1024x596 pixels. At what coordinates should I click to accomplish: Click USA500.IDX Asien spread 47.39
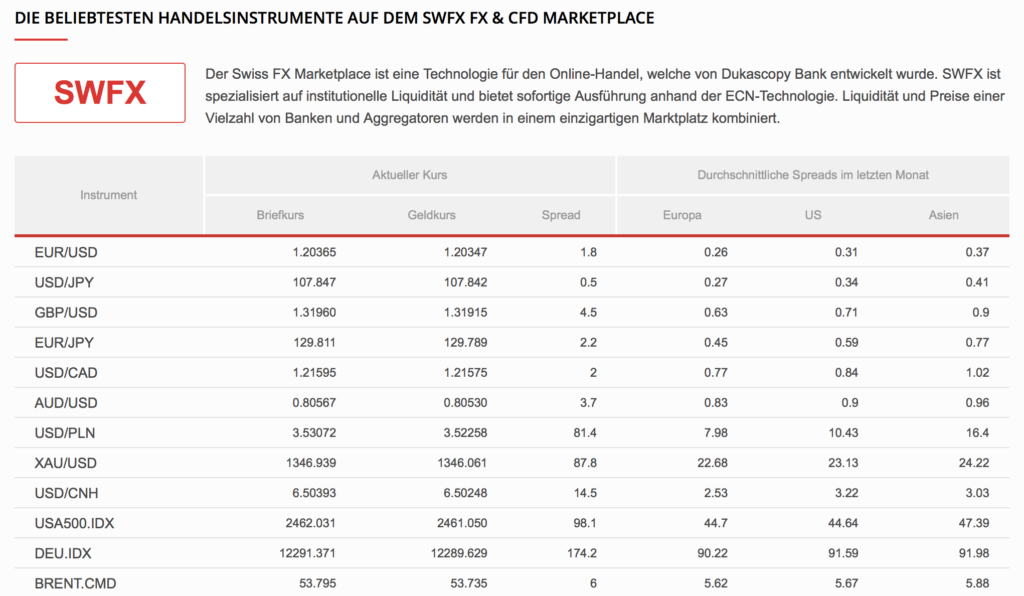974,522
